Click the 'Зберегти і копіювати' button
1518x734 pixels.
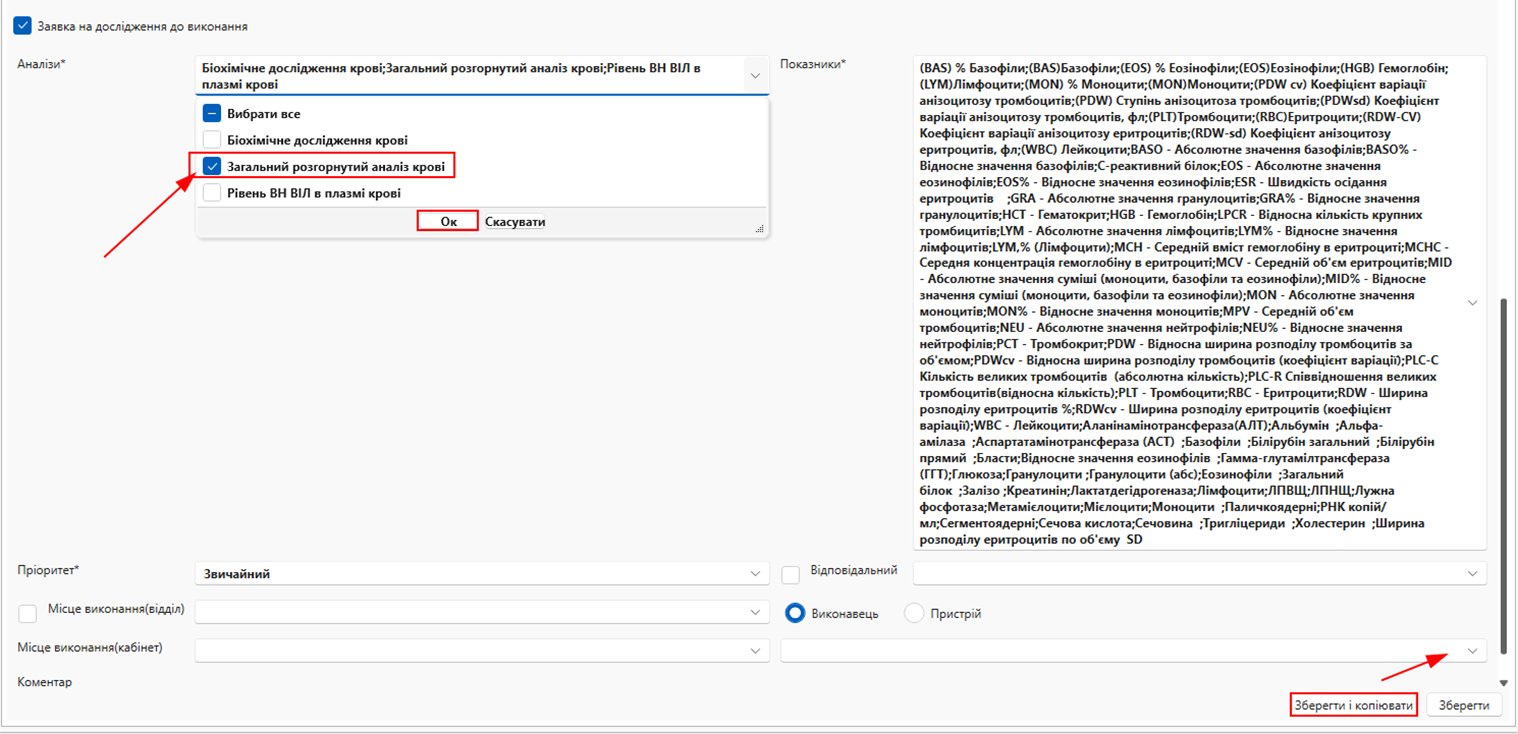1354,705
